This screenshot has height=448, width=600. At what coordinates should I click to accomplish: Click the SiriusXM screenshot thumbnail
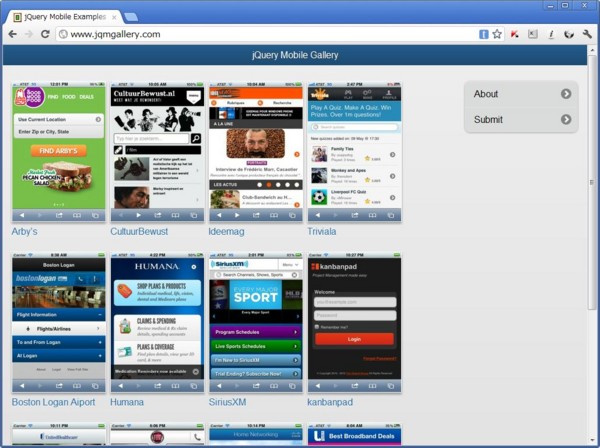coord(256,322)
